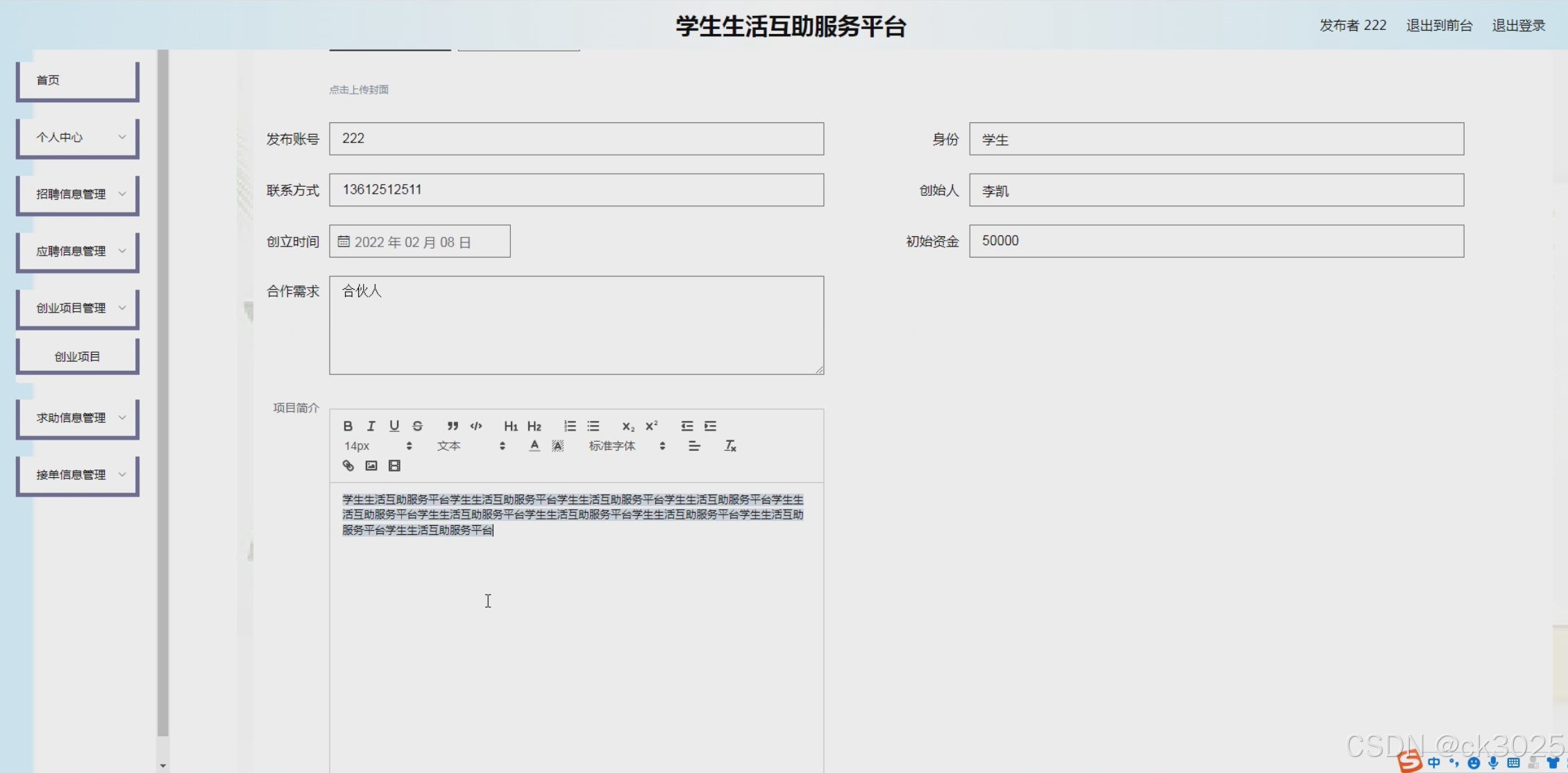Screen dimensions: 1568x773
Task: Click the 退出登录 link
Action: 1518,26
